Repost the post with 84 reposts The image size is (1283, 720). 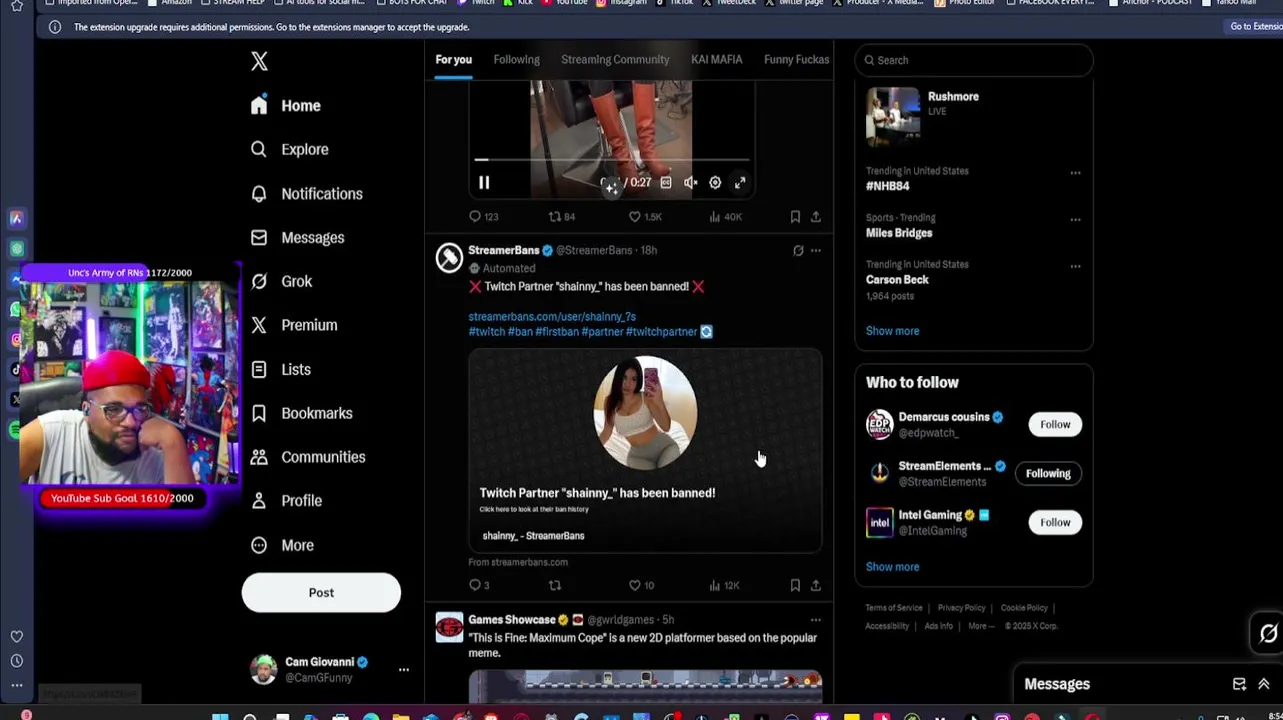(561, 217)
